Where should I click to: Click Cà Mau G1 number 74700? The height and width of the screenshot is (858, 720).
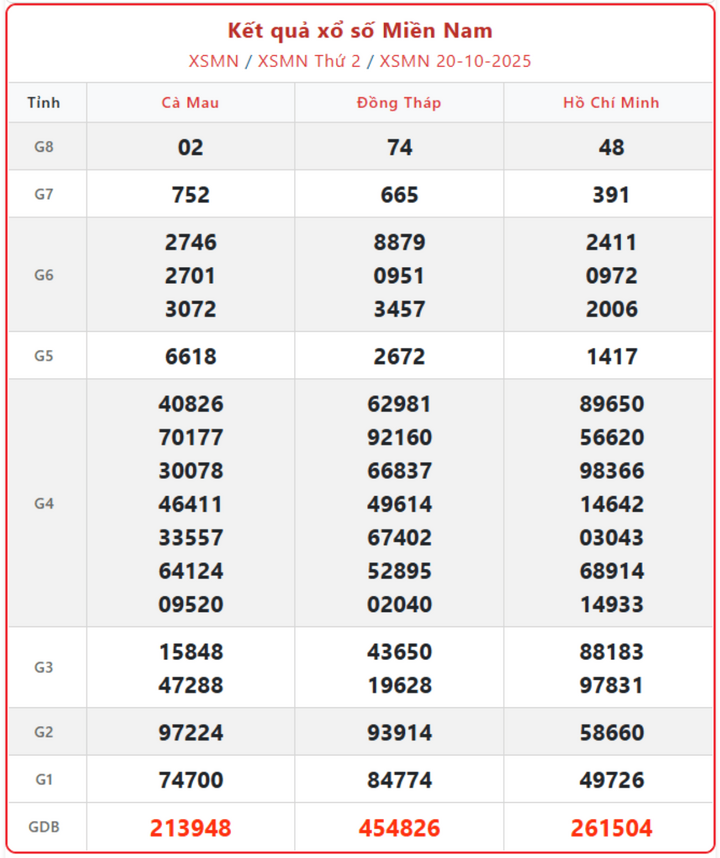[190, 780]
